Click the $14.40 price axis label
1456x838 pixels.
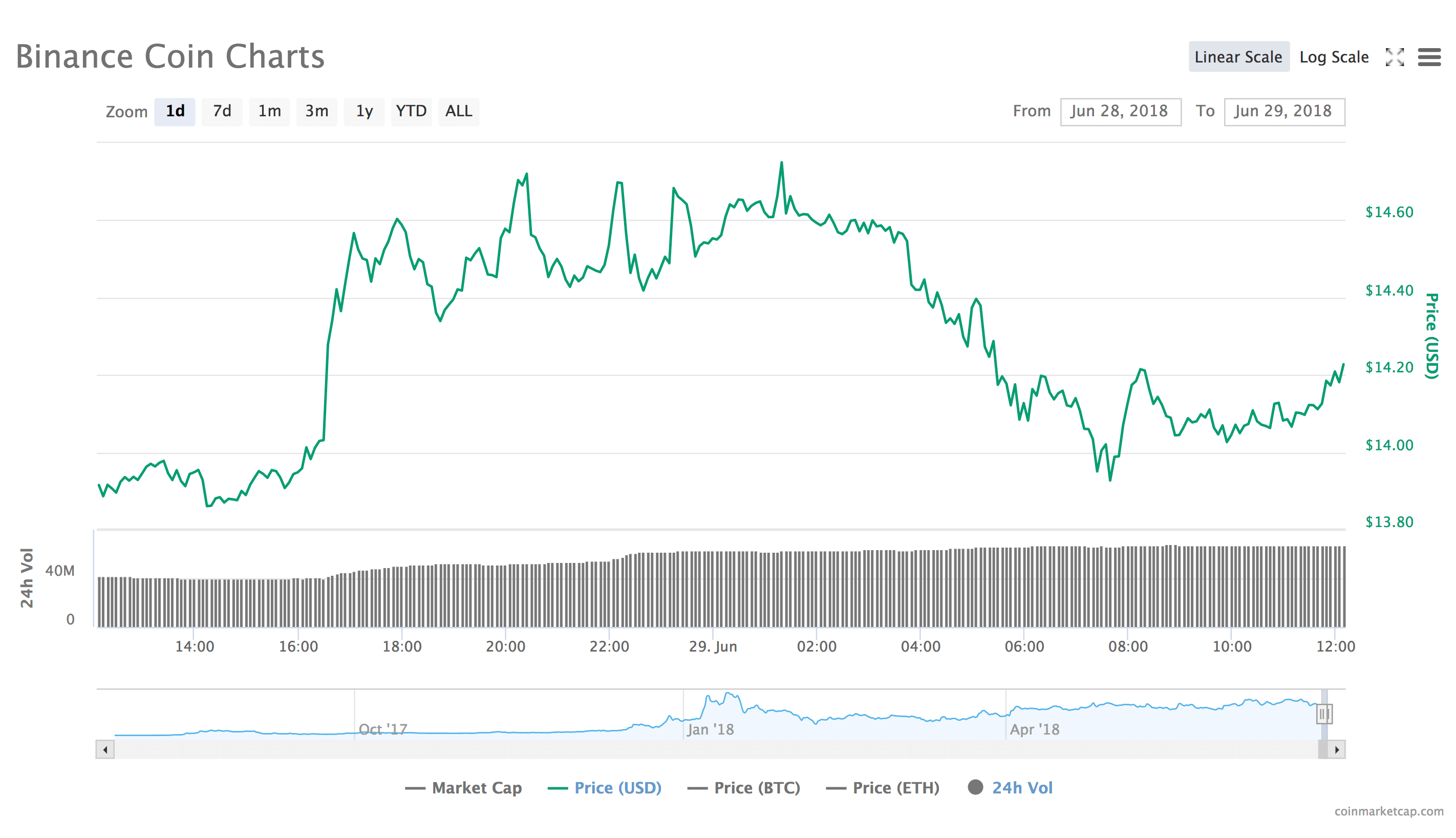coord(1389,290)
